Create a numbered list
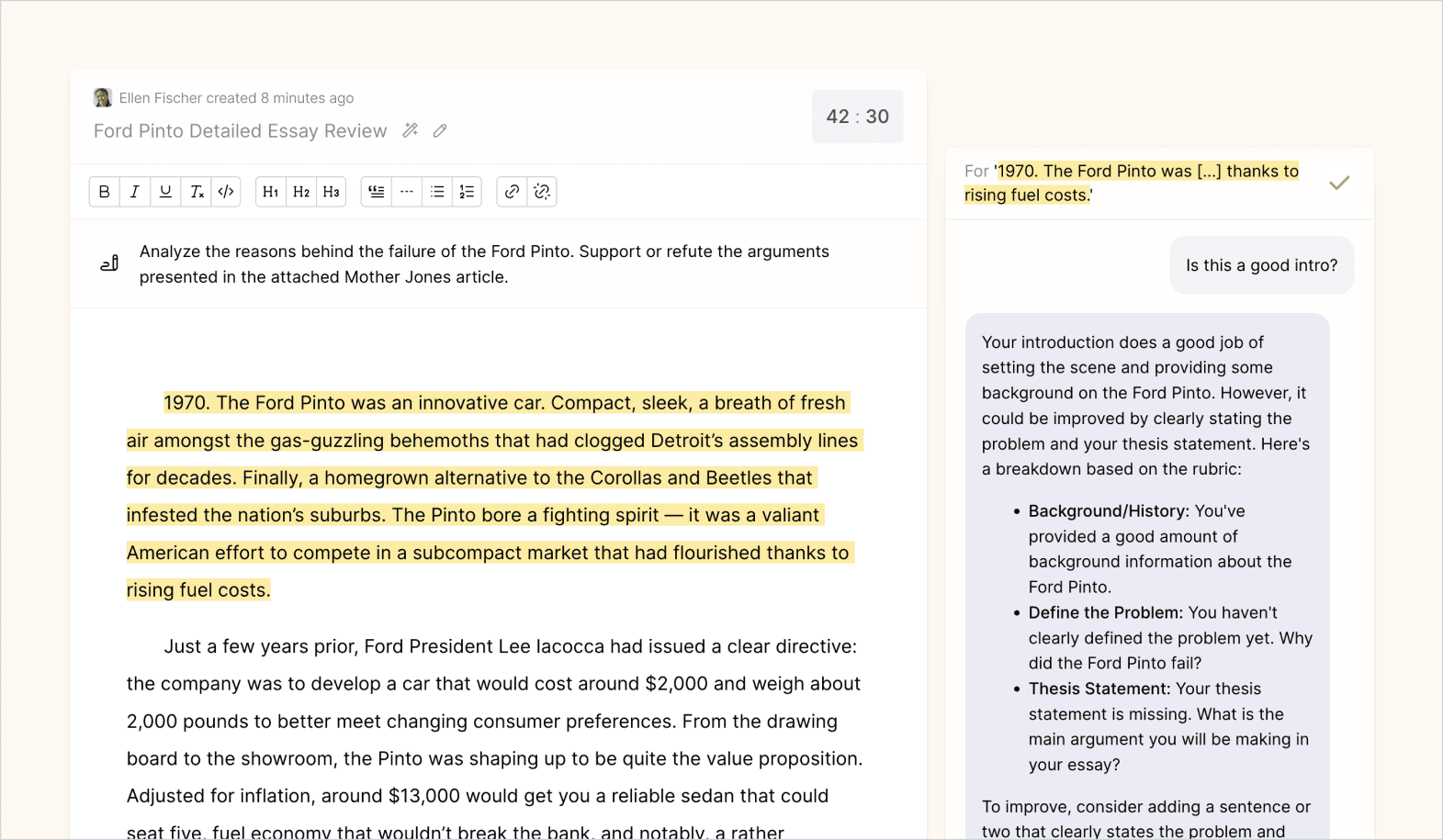 pyautogui.click(x=468, y=192)
